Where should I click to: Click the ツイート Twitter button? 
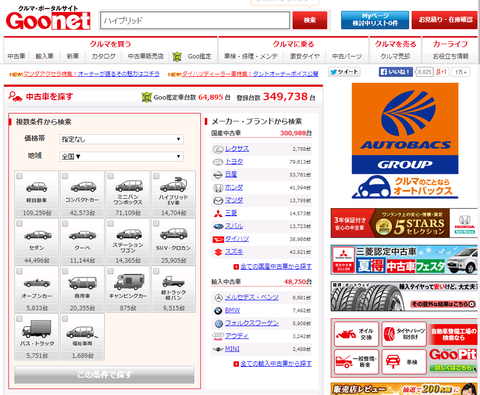(x=344, y=72)
